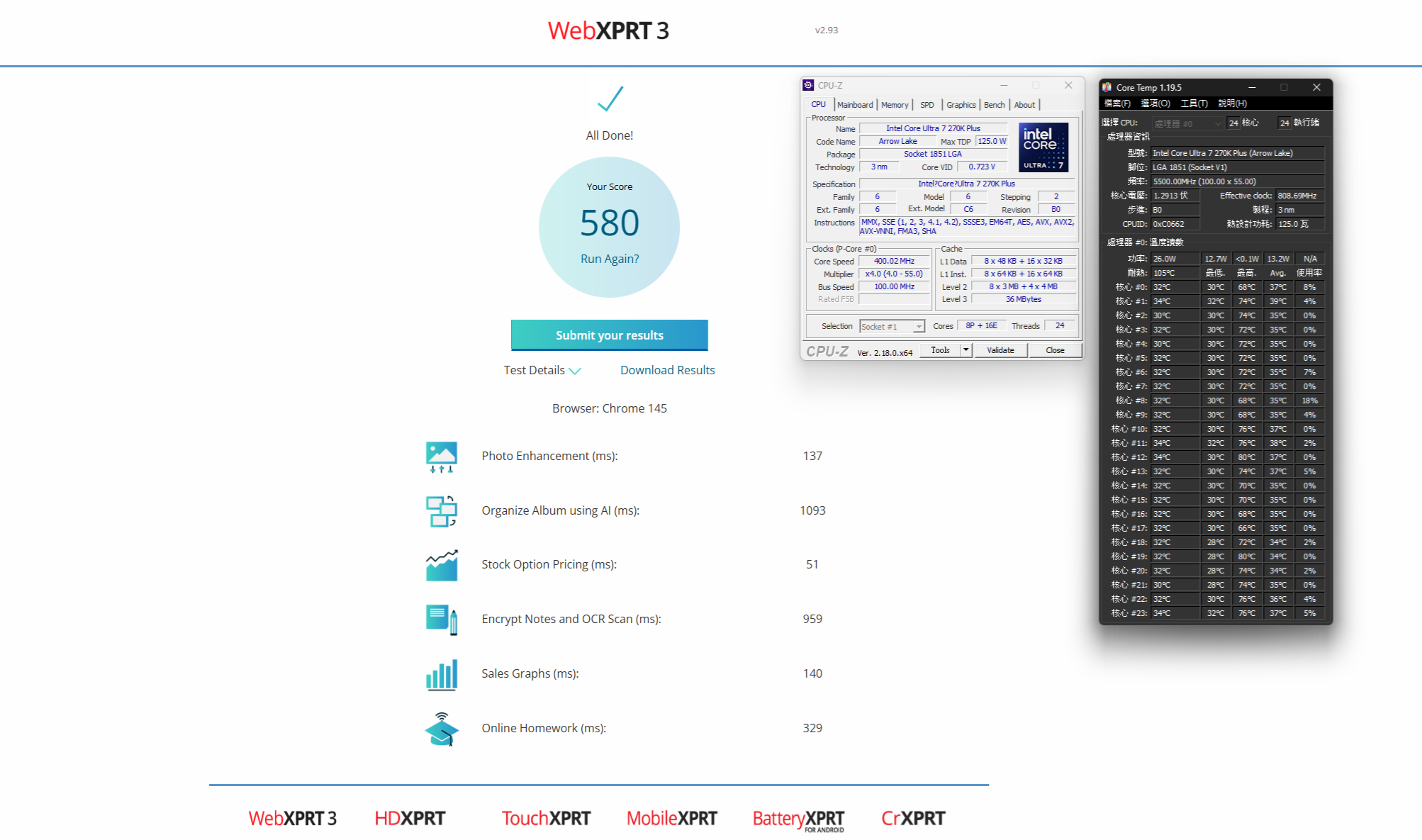Click the Stock Option Pricing chart icon

point(441,565)
